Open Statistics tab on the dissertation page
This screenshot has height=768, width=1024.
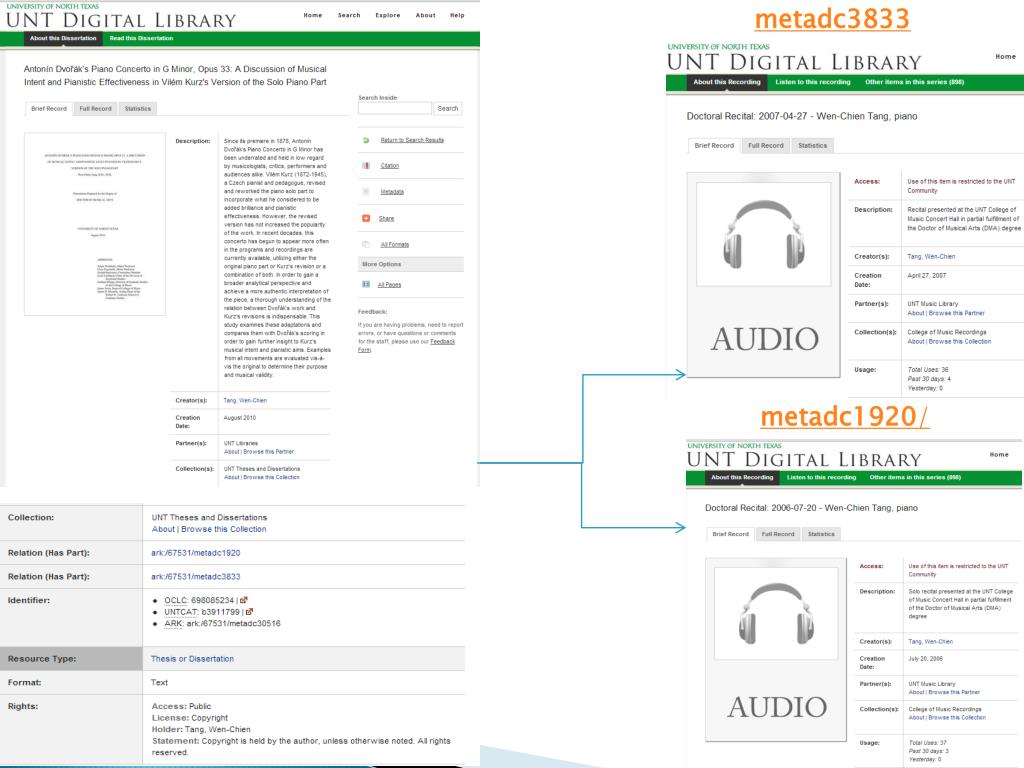138,108
